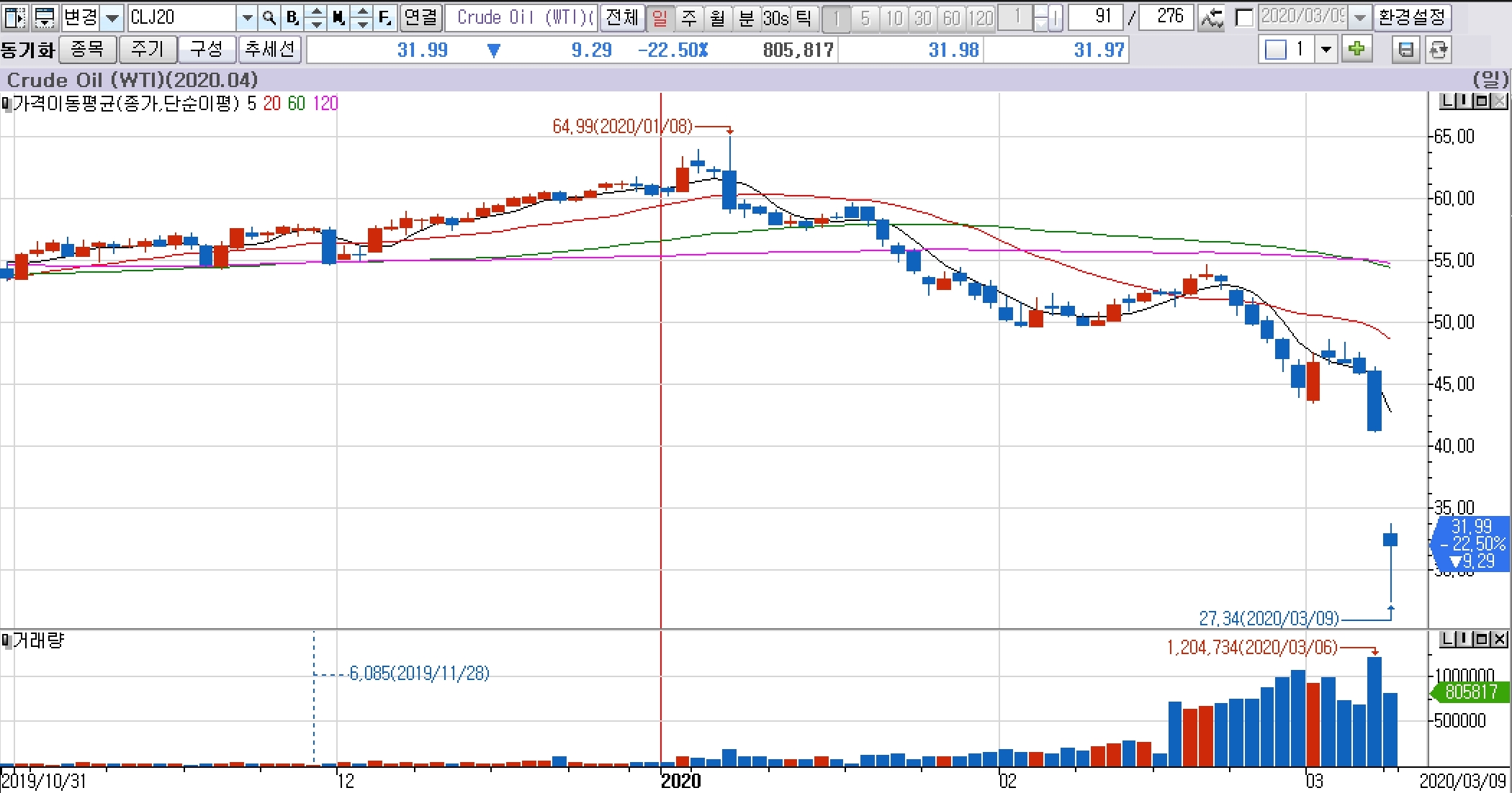The width and height of the screenshot is (1512, 793).
Task: Open the 구성 menu
Action: tap(207, 50)
